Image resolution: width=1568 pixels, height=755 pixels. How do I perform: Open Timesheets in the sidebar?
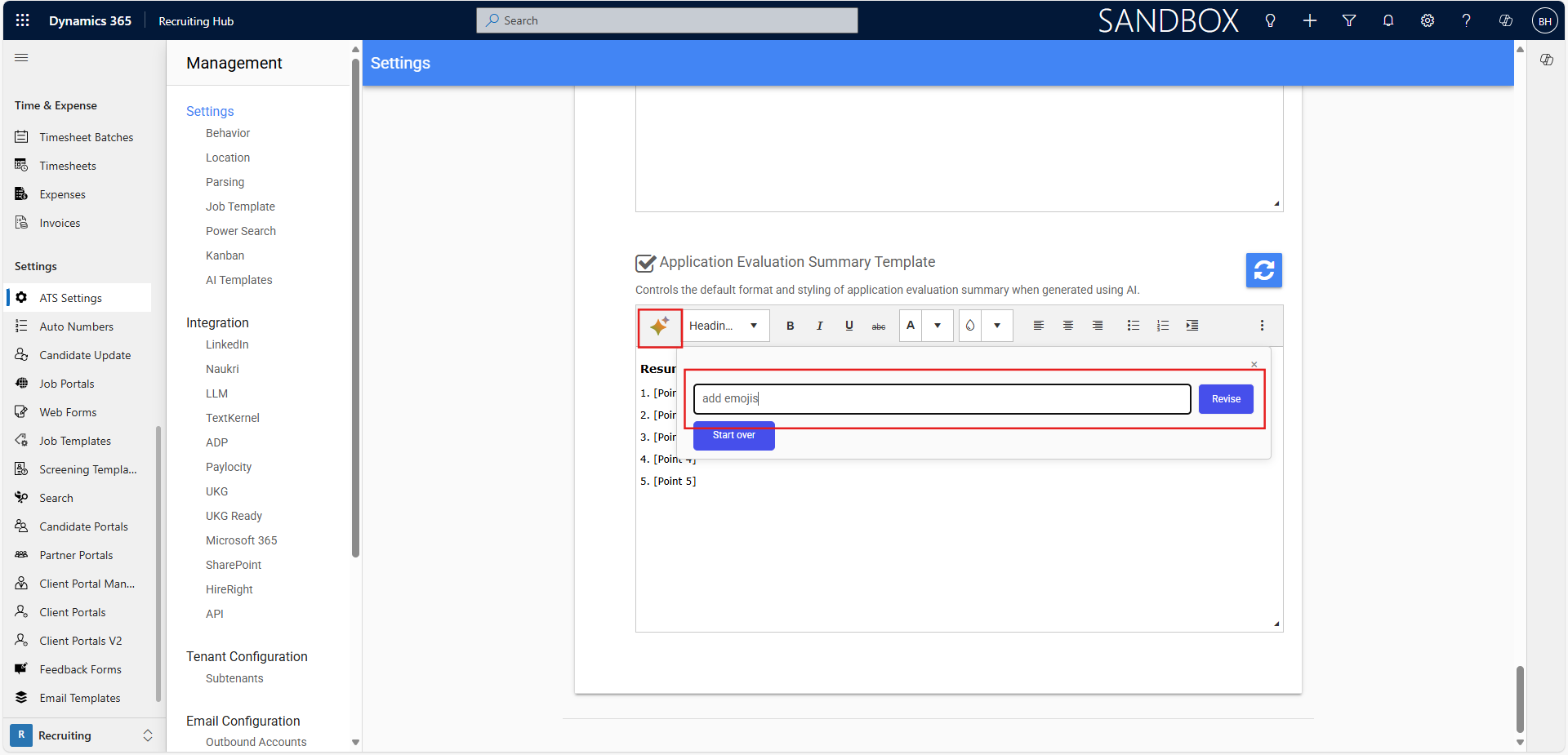[x=68, y=166]
